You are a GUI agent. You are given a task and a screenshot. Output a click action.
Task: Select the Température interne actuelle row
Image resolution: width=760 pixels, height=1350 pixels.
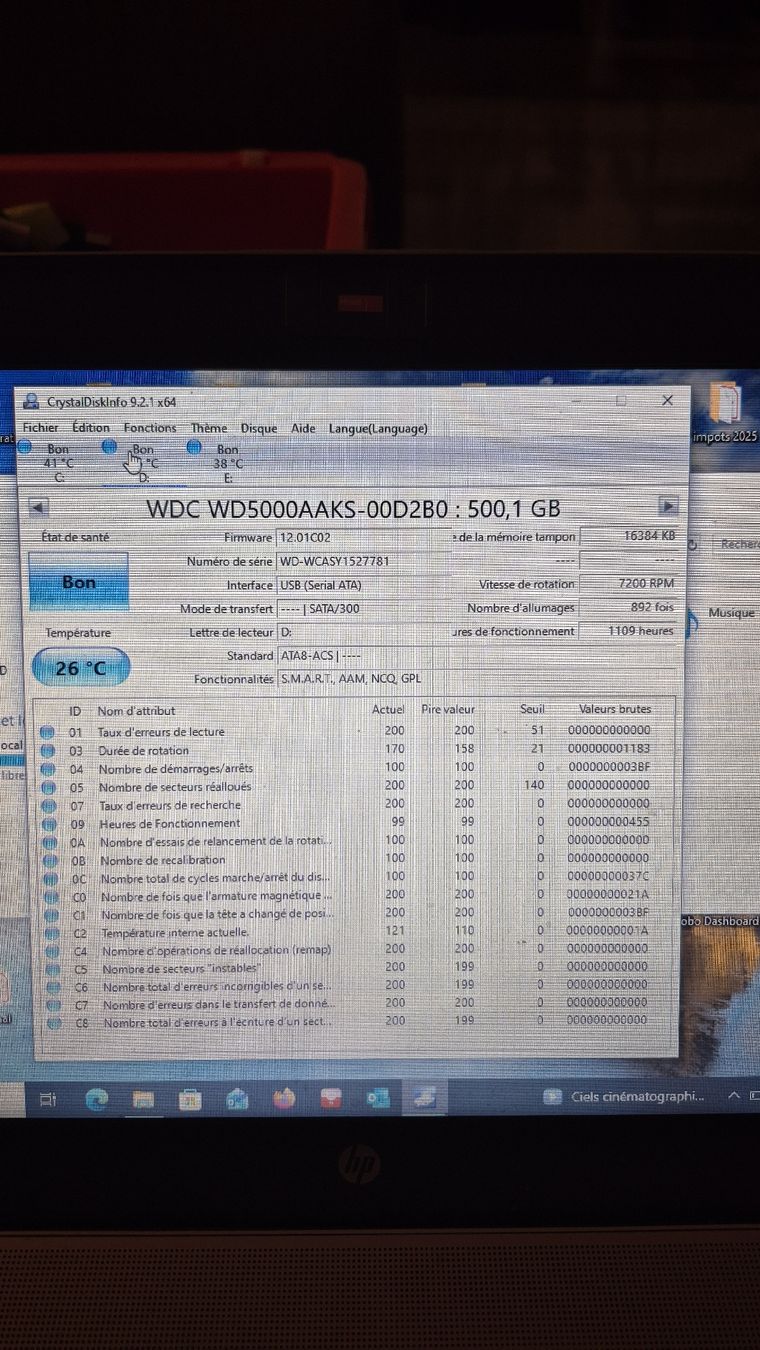coord(355,932)
